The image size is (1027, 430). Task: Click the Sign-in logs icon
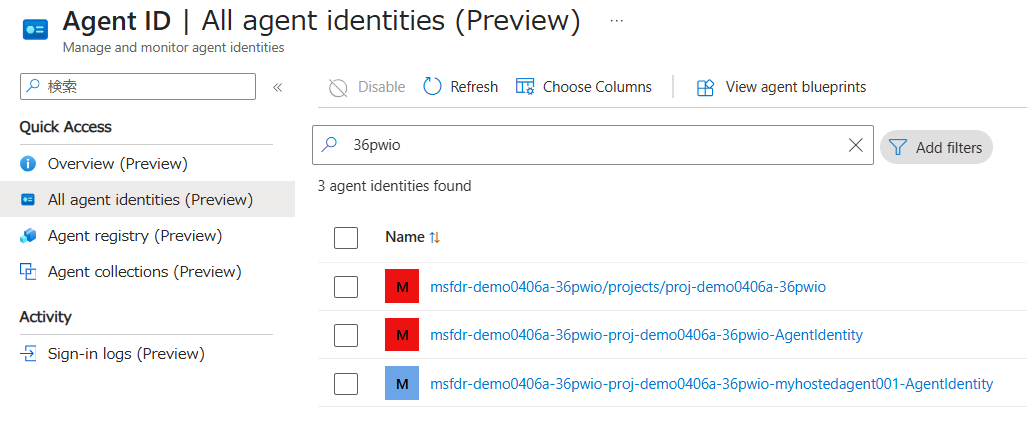[x=28, y=354]
